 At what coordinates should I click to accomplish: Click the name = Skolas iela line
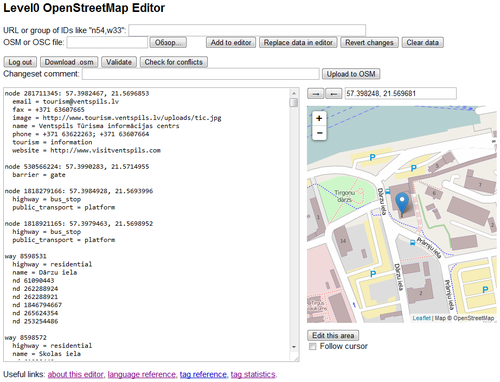point(46,354)
